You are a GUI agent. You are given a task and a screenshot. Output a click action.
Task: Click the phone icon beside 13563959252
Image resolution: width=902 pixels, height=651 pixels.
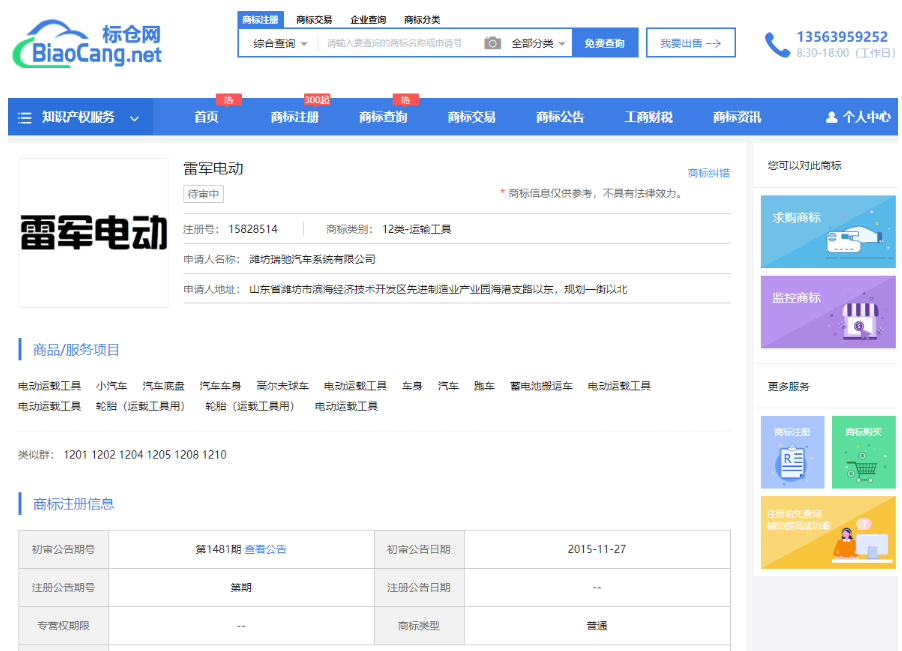pos(777,44)
